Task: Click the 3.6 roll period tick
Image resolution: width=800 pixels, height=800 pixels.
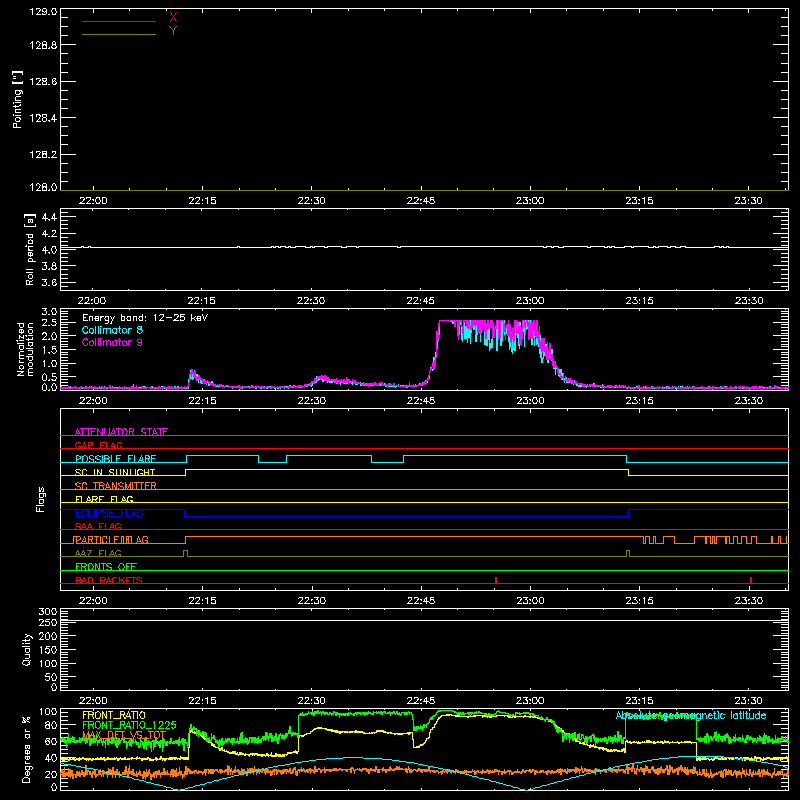Action: point(49,283)
